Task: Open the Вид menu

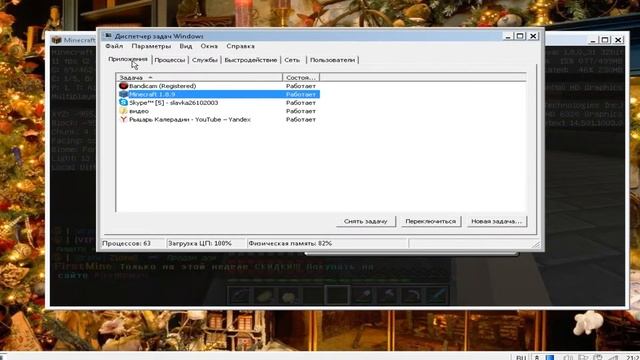Action: click(x=186, y=46)
